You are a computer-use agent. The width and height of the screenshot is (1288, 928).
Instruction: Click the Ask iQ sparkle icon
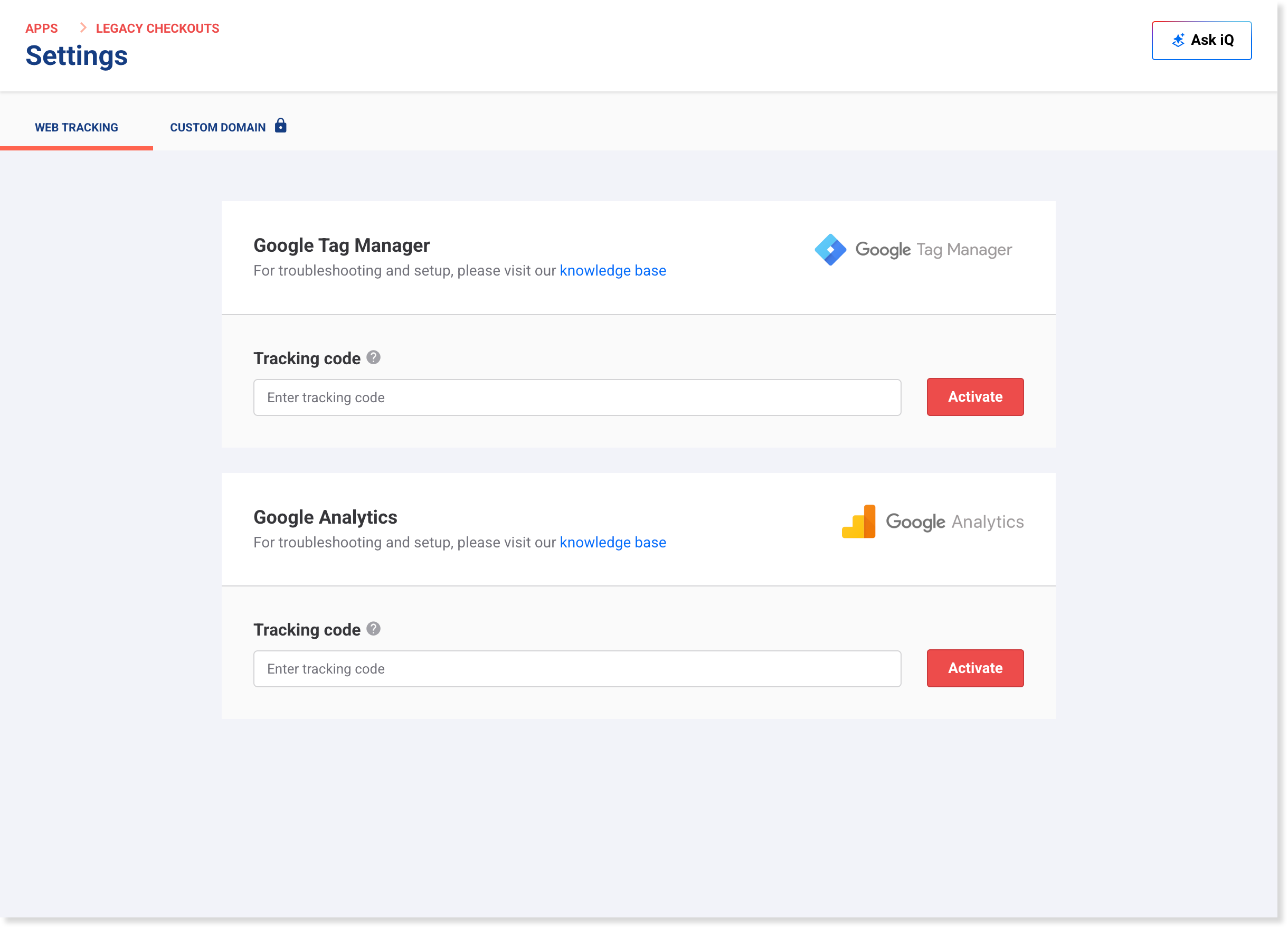[1178, 40]
